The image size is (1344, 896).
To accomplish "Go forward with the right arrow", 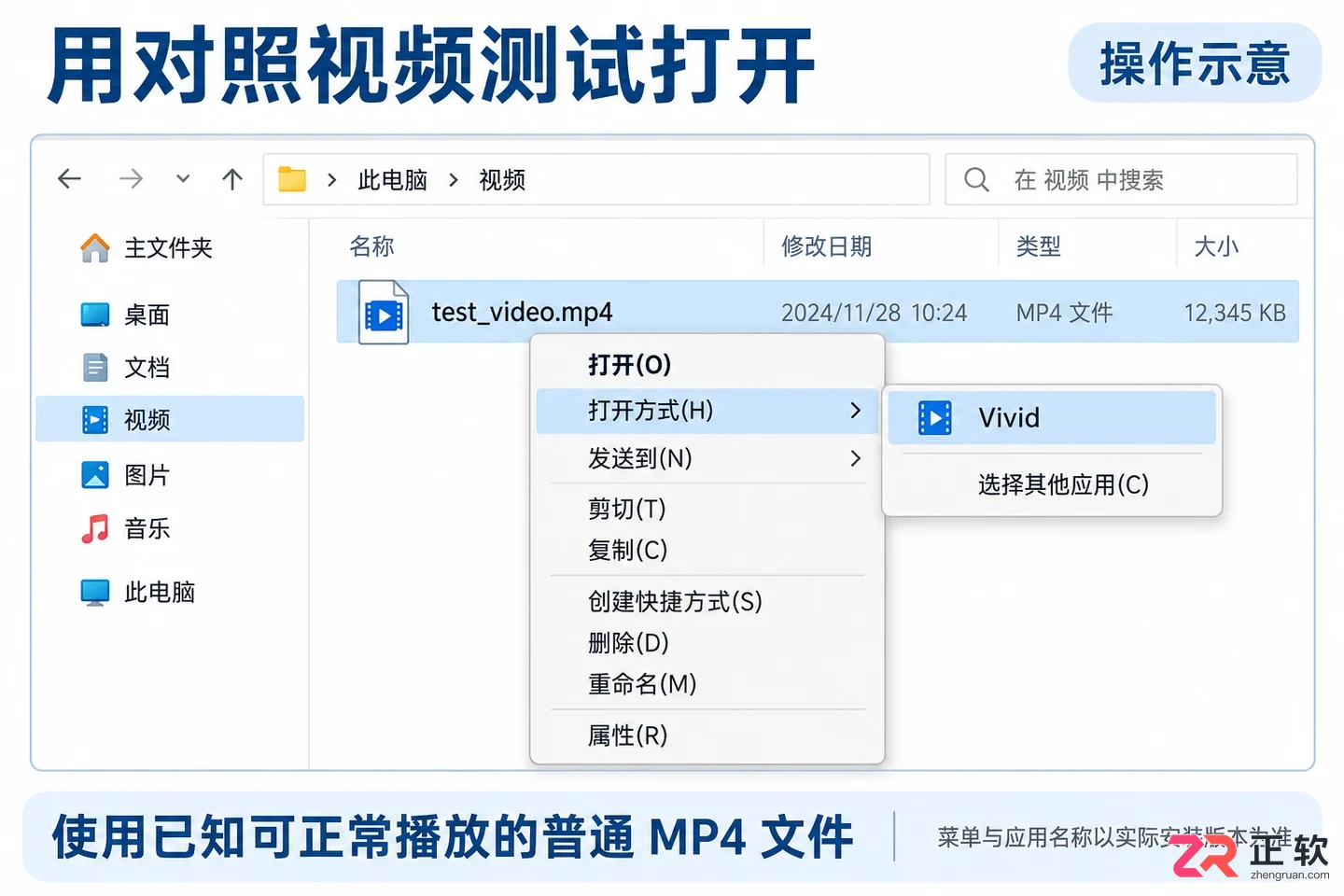I will (131, 178).
